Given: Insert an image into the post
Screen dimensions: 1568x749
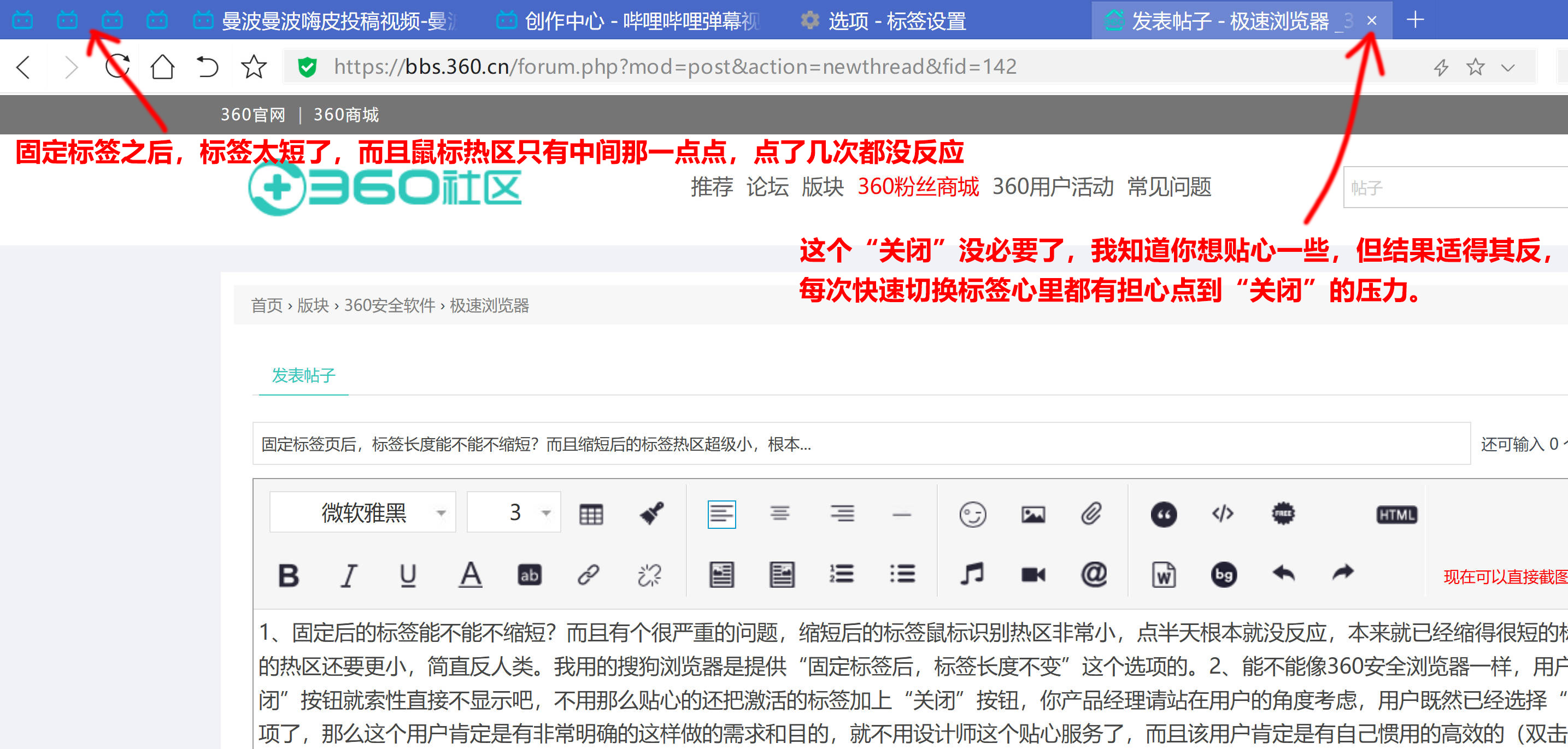Looking at the screenshot, I should (x=1033, y=514).
